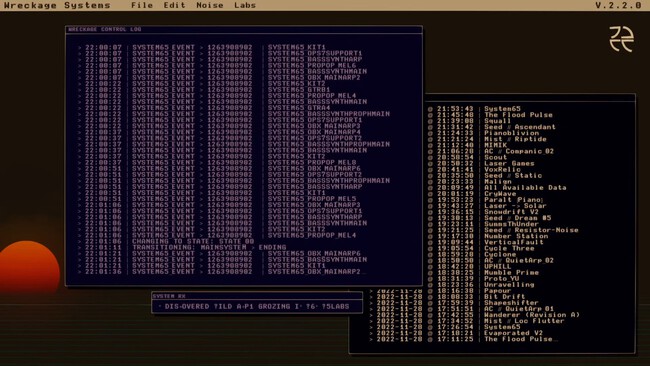Select the 'Mist // Riptide' row
650x366 pixels.
coord(487,139)
